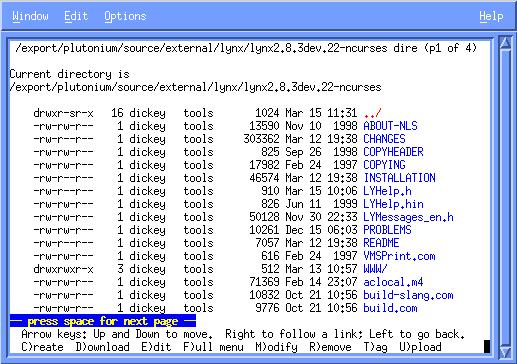Open the CHANGES file link
517x364 pixels.
[x=384, y=139]
